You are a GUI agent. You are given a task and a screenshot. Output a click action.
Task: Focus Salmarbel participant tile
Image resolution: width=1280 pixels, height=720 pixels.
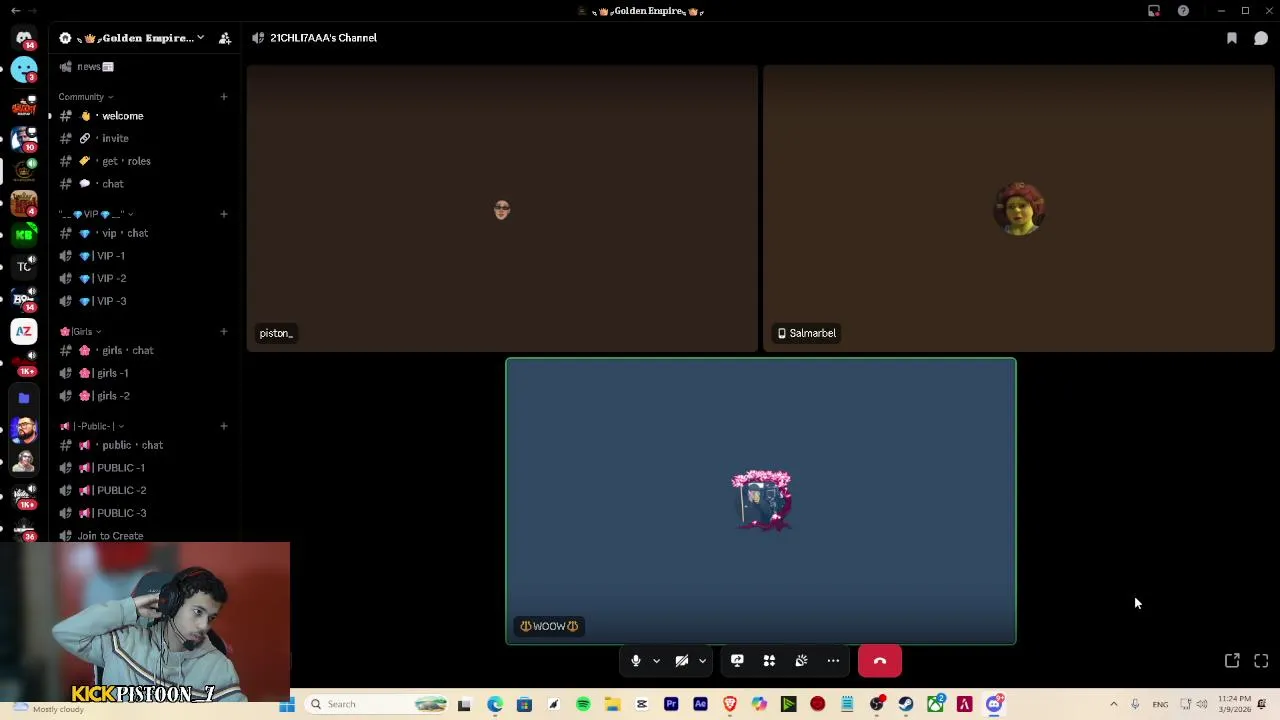pyautogui.click(x=1019, y=209)
